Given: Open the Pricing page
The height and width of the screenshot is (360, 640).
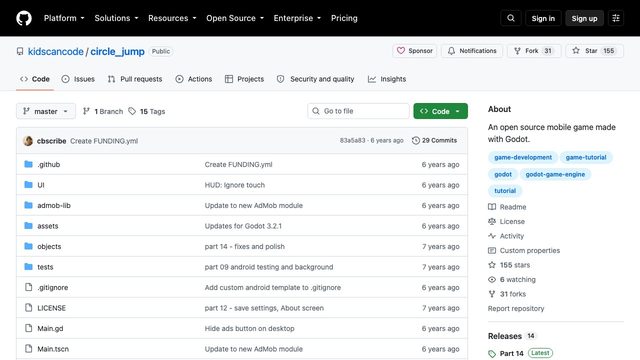Looking at the screenshot, I should [x=344, y=18].
